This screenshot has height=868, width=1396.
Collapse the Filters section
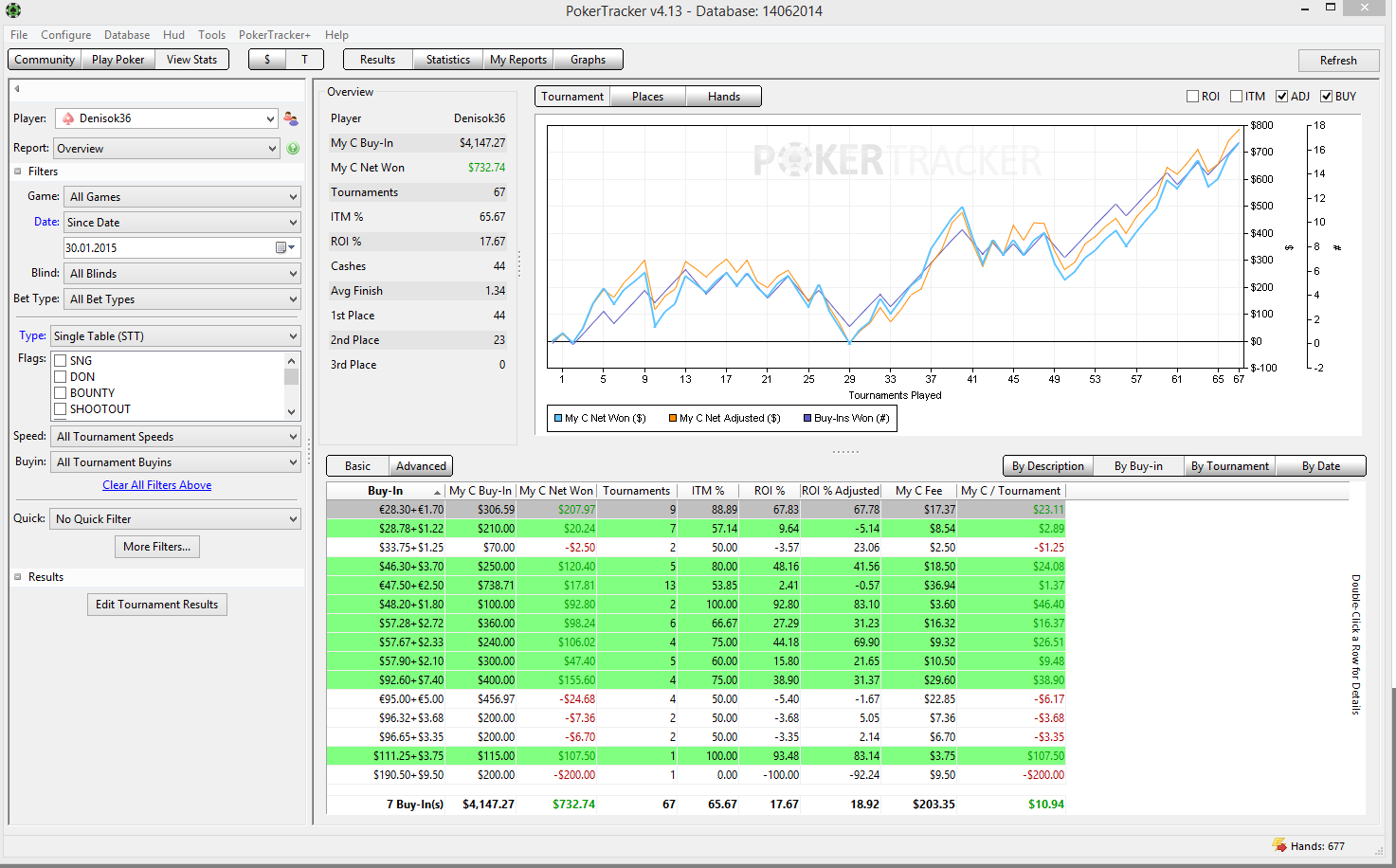click(x=18, y=172)
